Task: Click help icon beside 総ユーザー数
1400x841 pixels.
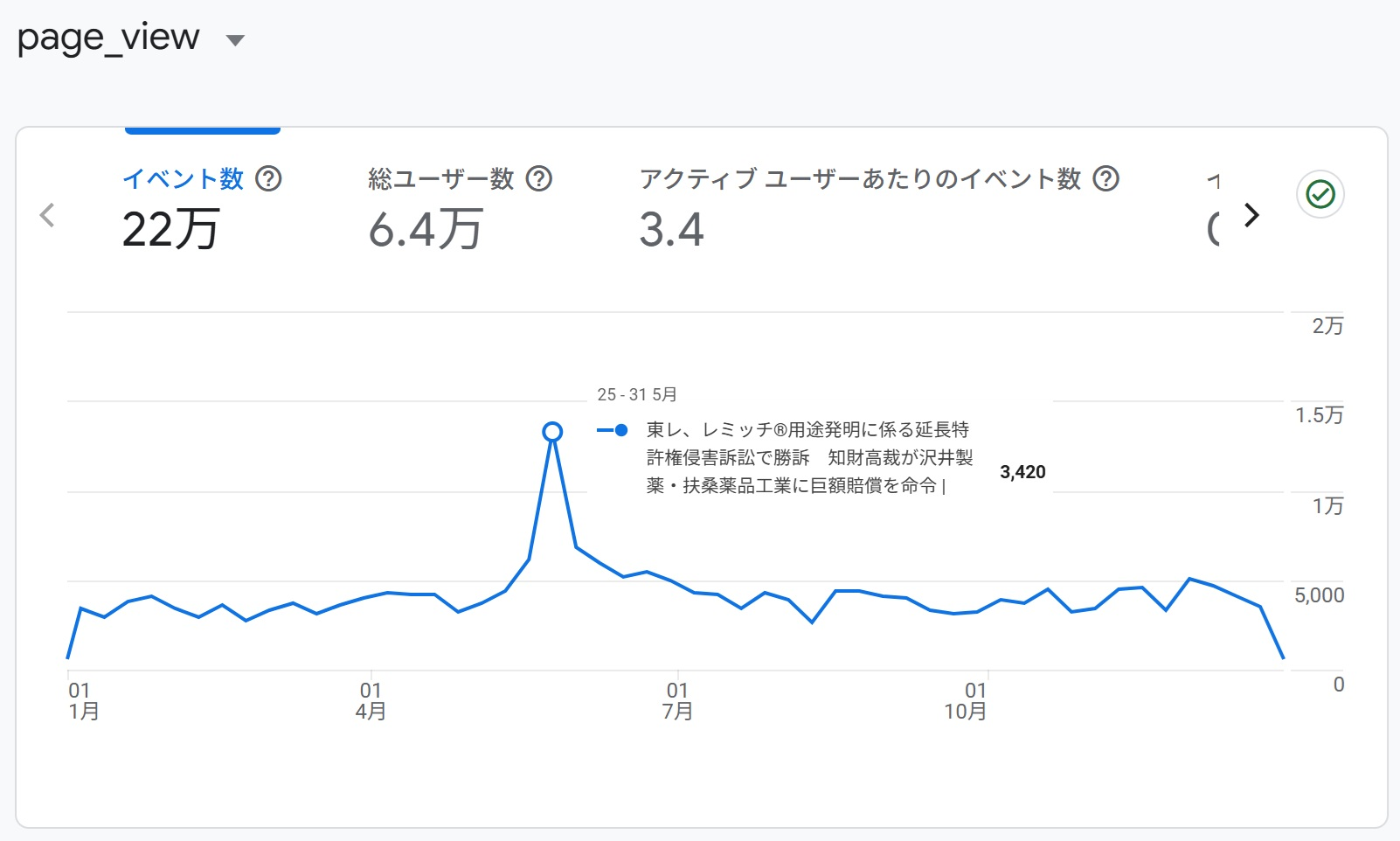Action: click(539, 179)
